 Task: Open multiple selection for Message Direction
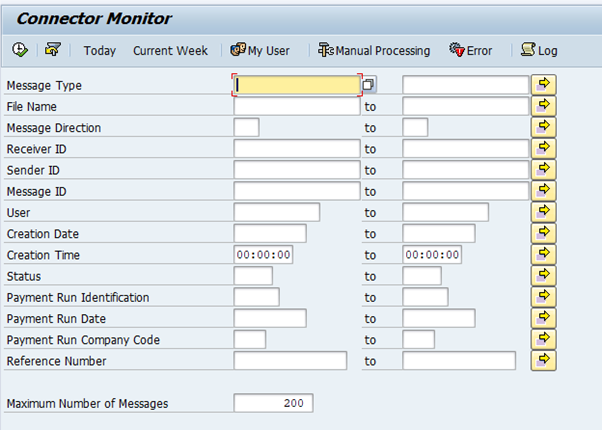(x=543, y=127)
